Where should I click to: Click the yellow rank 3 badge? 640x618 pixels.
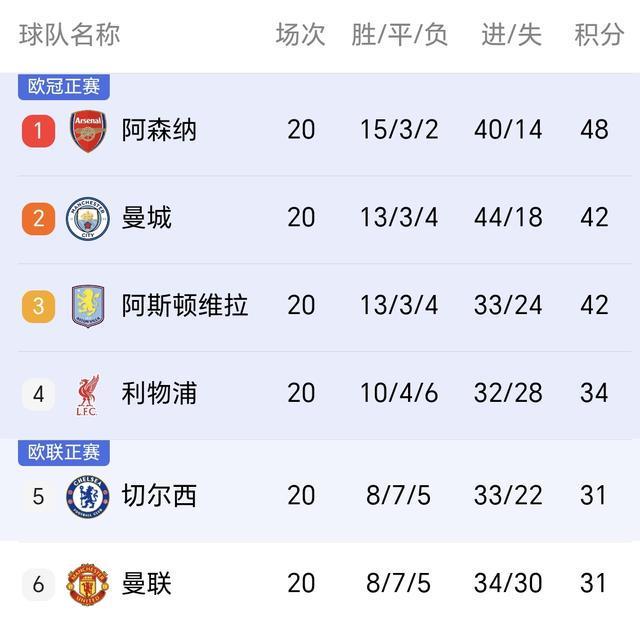38,306
